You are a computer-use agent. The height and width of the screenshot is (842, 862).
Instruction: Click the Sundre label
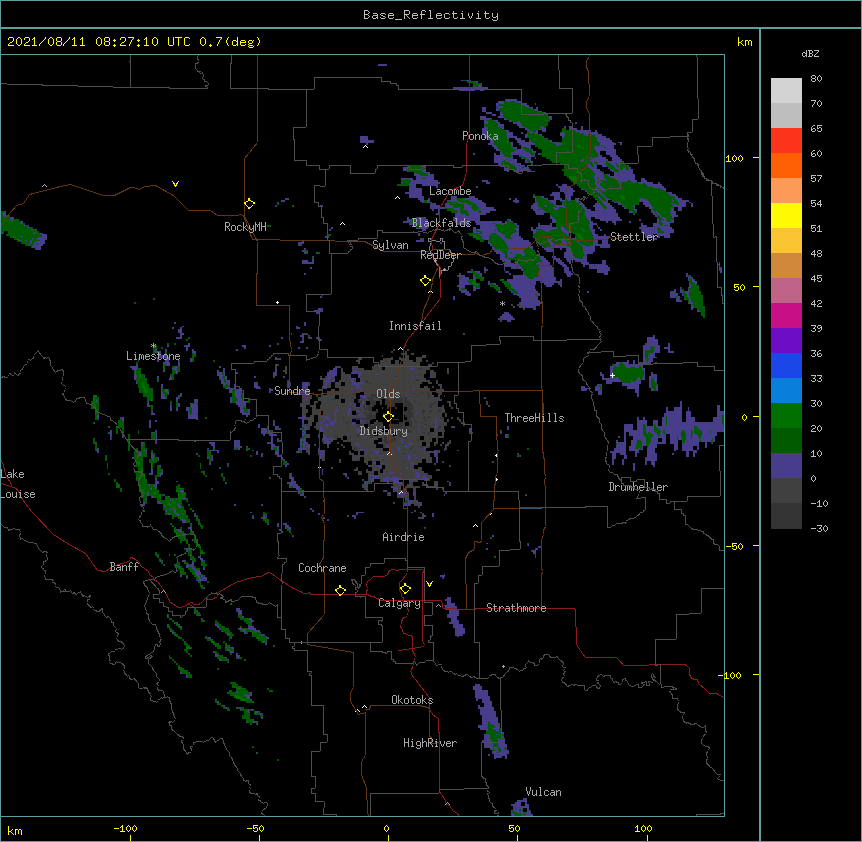[292, 391]
